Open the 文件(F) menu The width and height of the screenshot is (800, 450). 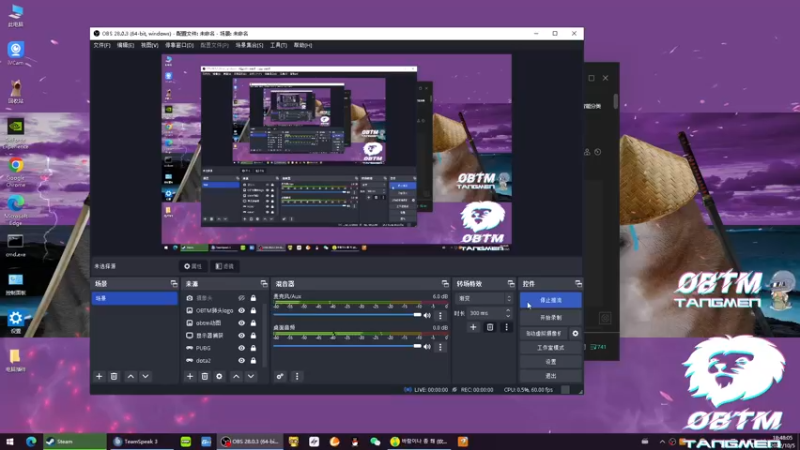click(x=102, y=45)
